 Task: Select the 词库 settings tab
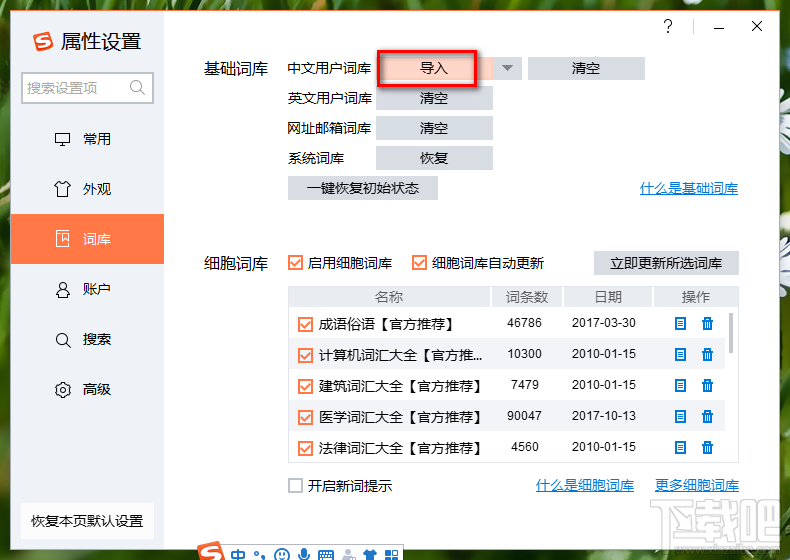[87, 239]
